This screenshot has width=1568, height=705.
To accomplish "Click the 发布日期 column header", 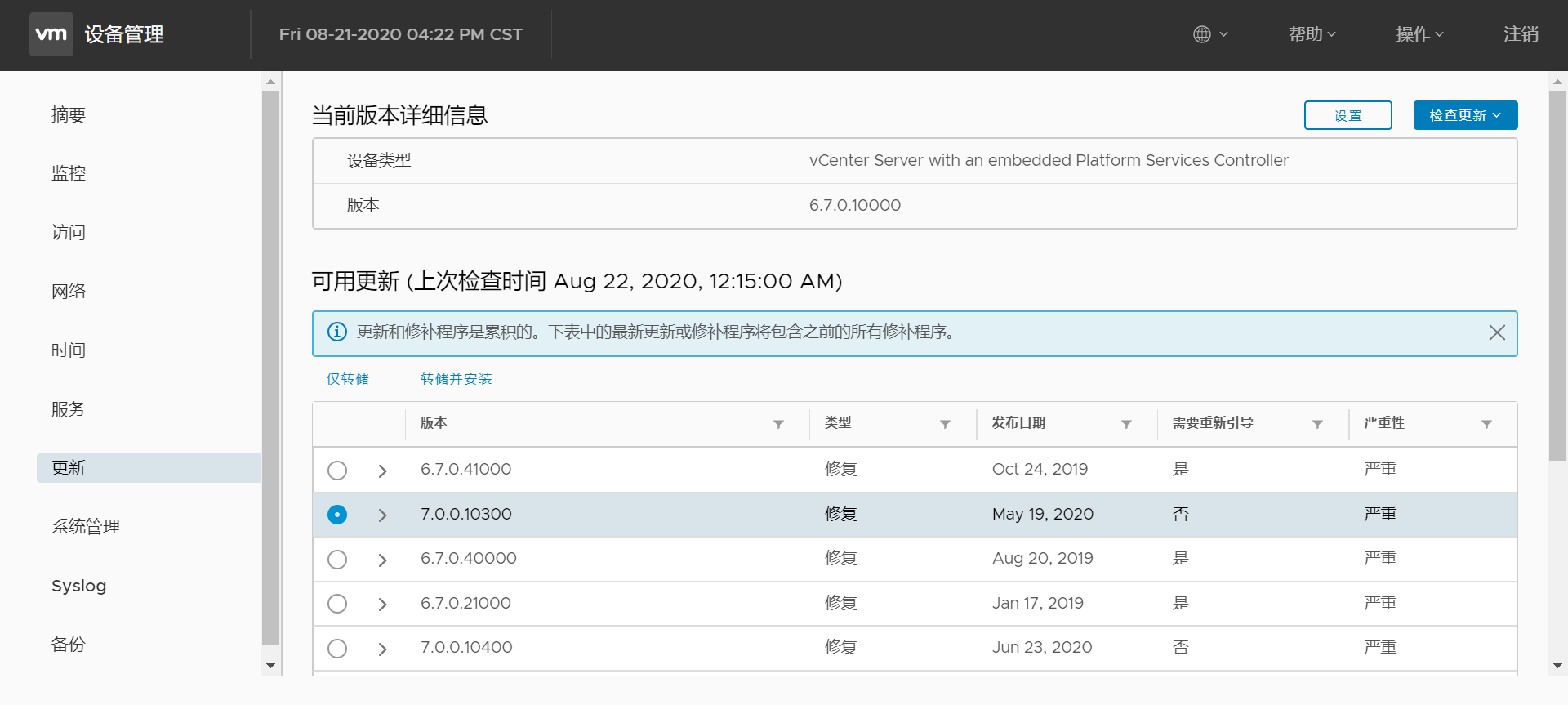I will pyautogui.click(x=1018, y=423).
